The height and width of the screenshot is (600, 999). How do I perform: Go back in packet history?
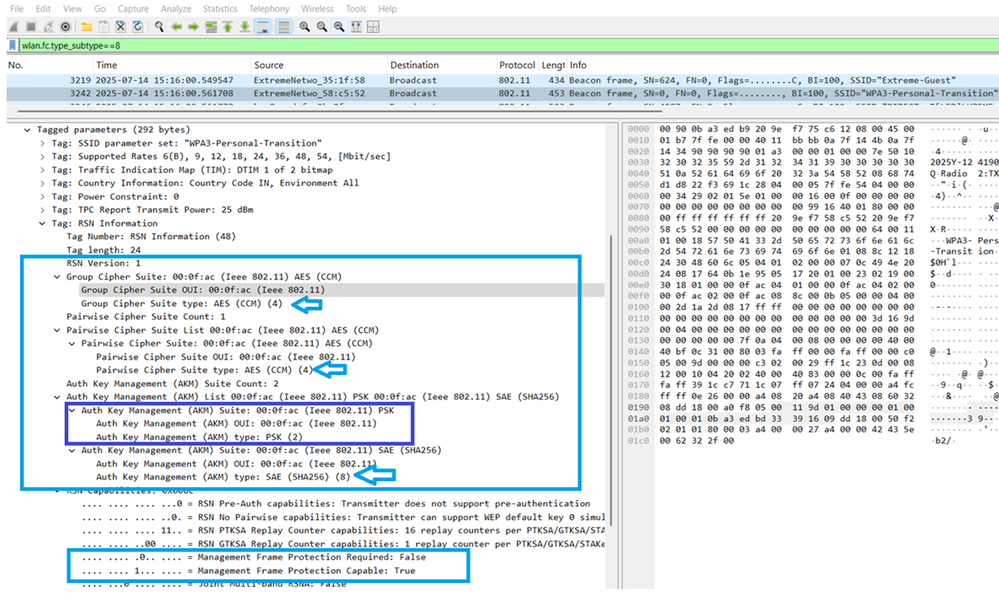click(176, 27)
